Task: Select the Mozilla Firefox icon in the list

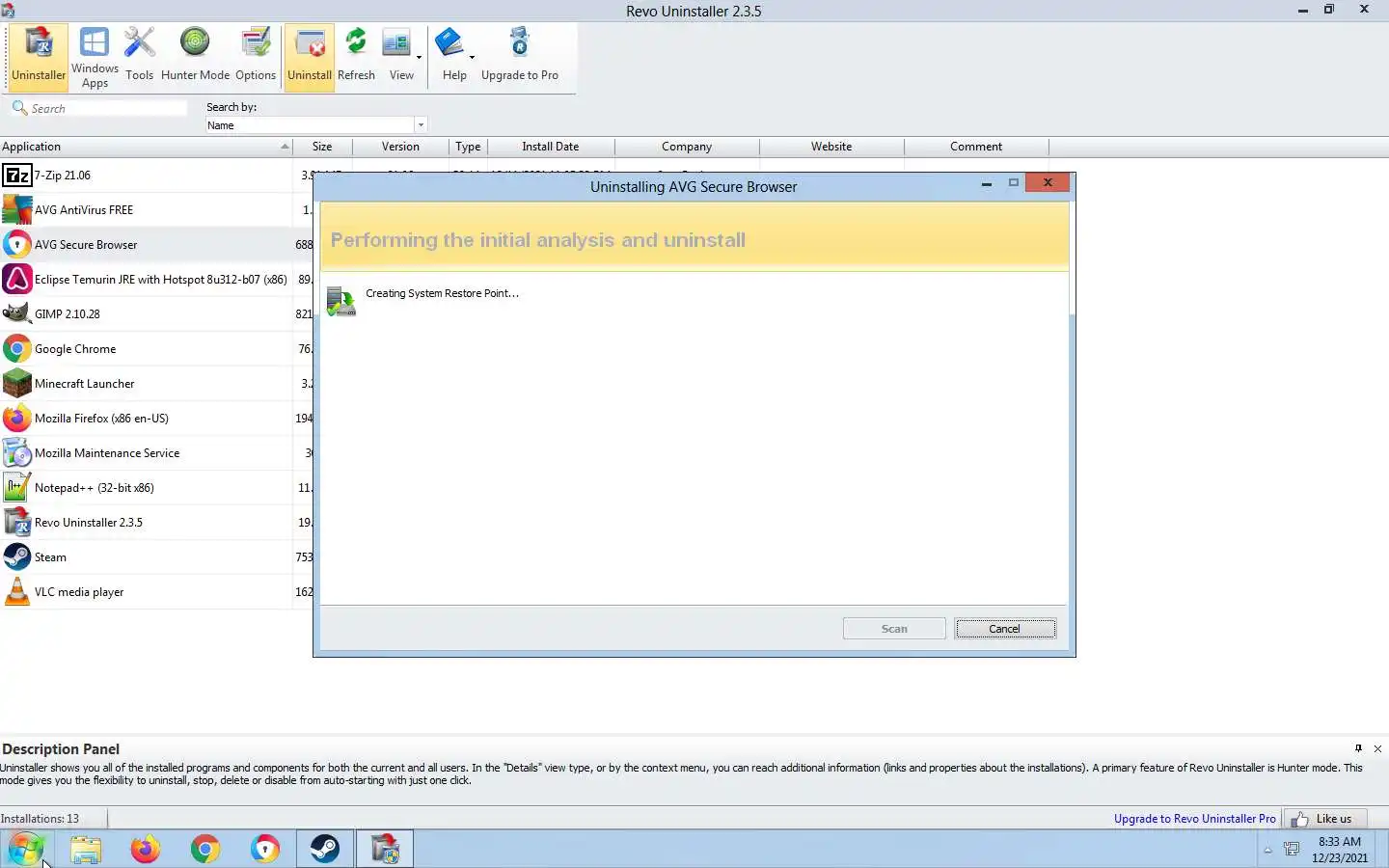Action: coord(16,419)
